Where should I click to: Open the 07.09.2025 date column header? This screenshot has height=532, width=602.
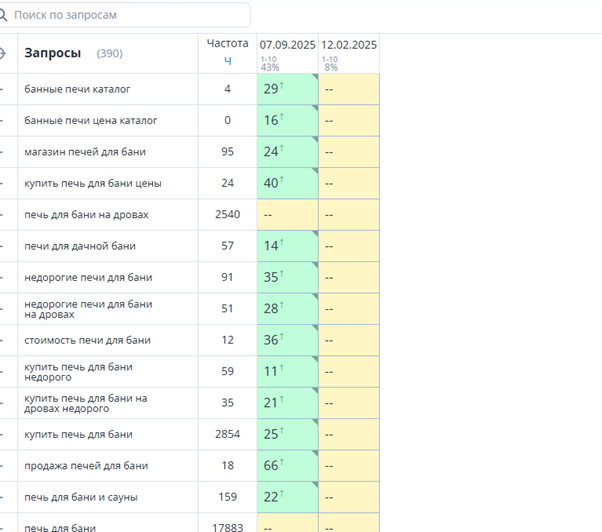(287, 45)
